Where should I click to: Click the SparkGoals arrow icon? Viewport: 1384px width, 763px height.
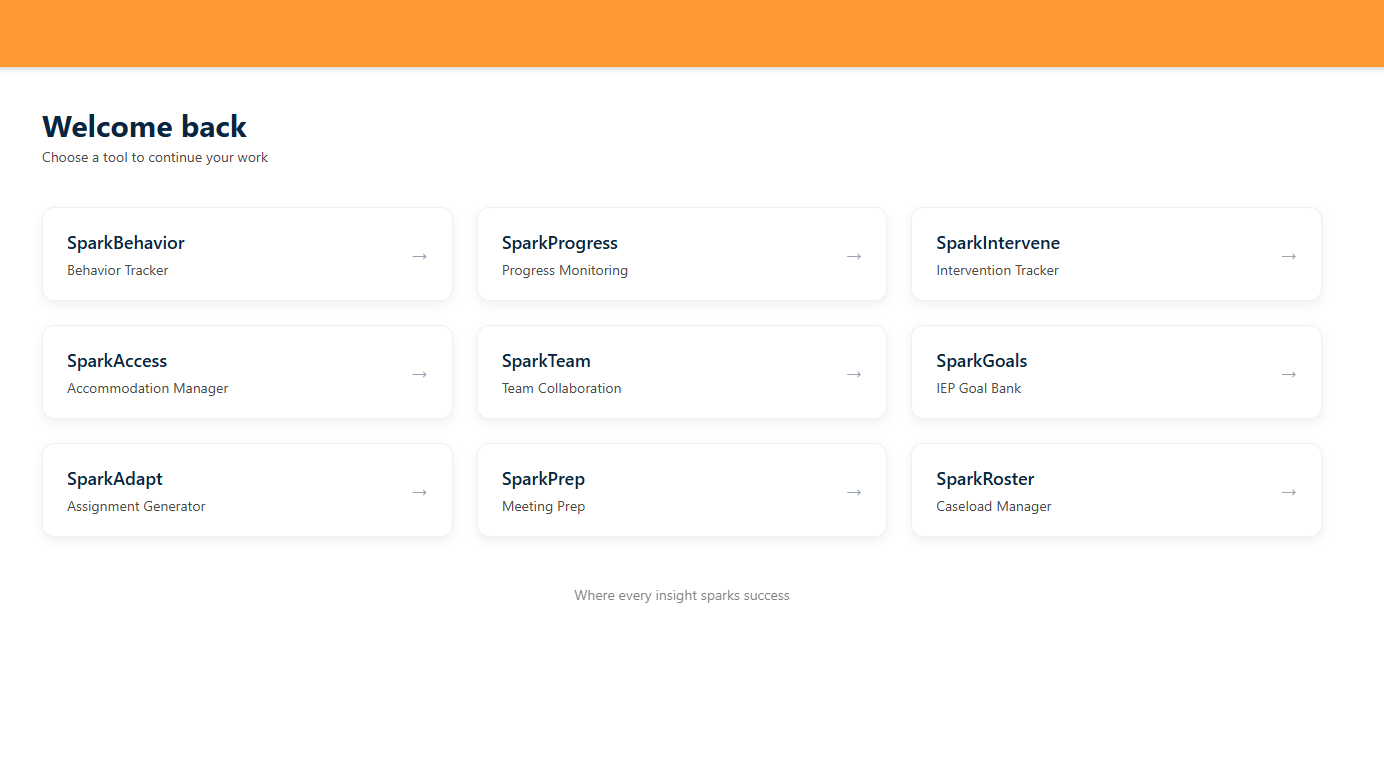pyautogui.click(x=1288, y=374)
